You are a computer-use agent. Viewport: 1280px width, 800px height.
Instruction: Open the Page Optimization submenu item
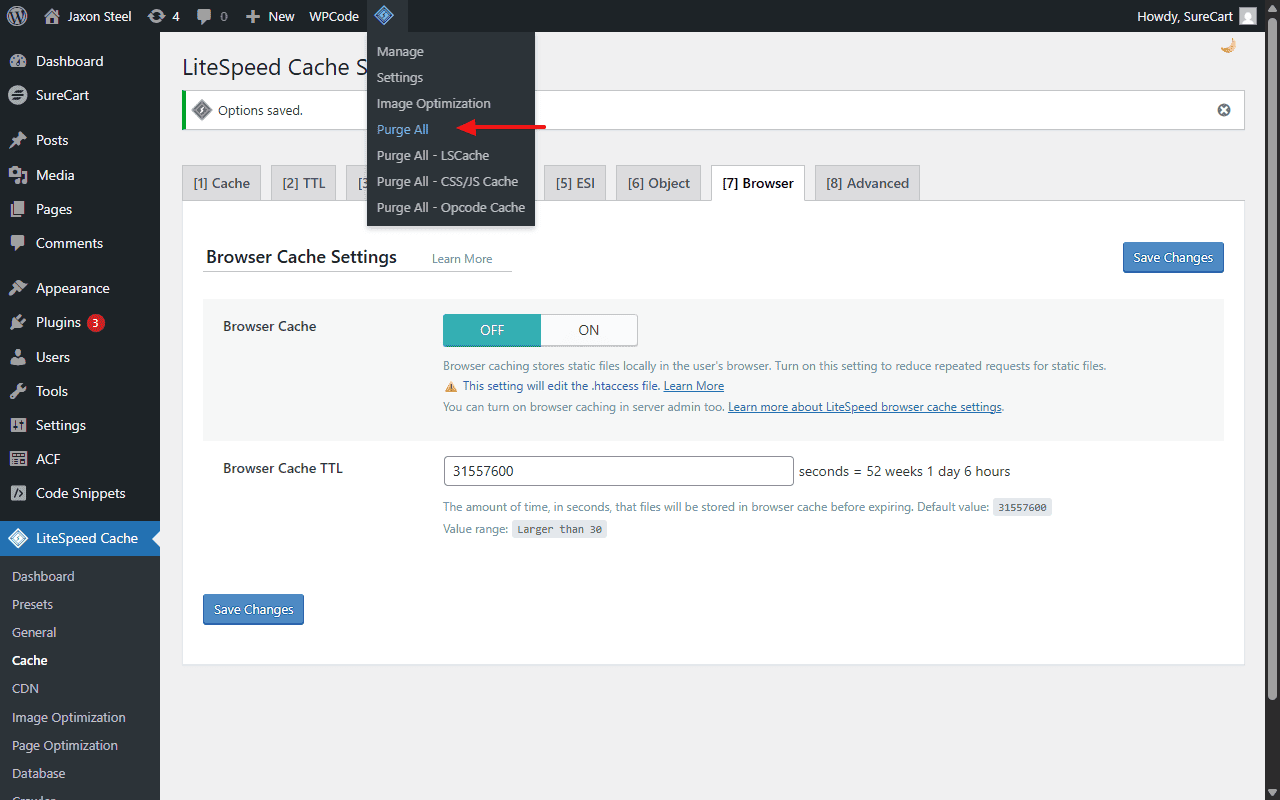(x=65, y=745)
